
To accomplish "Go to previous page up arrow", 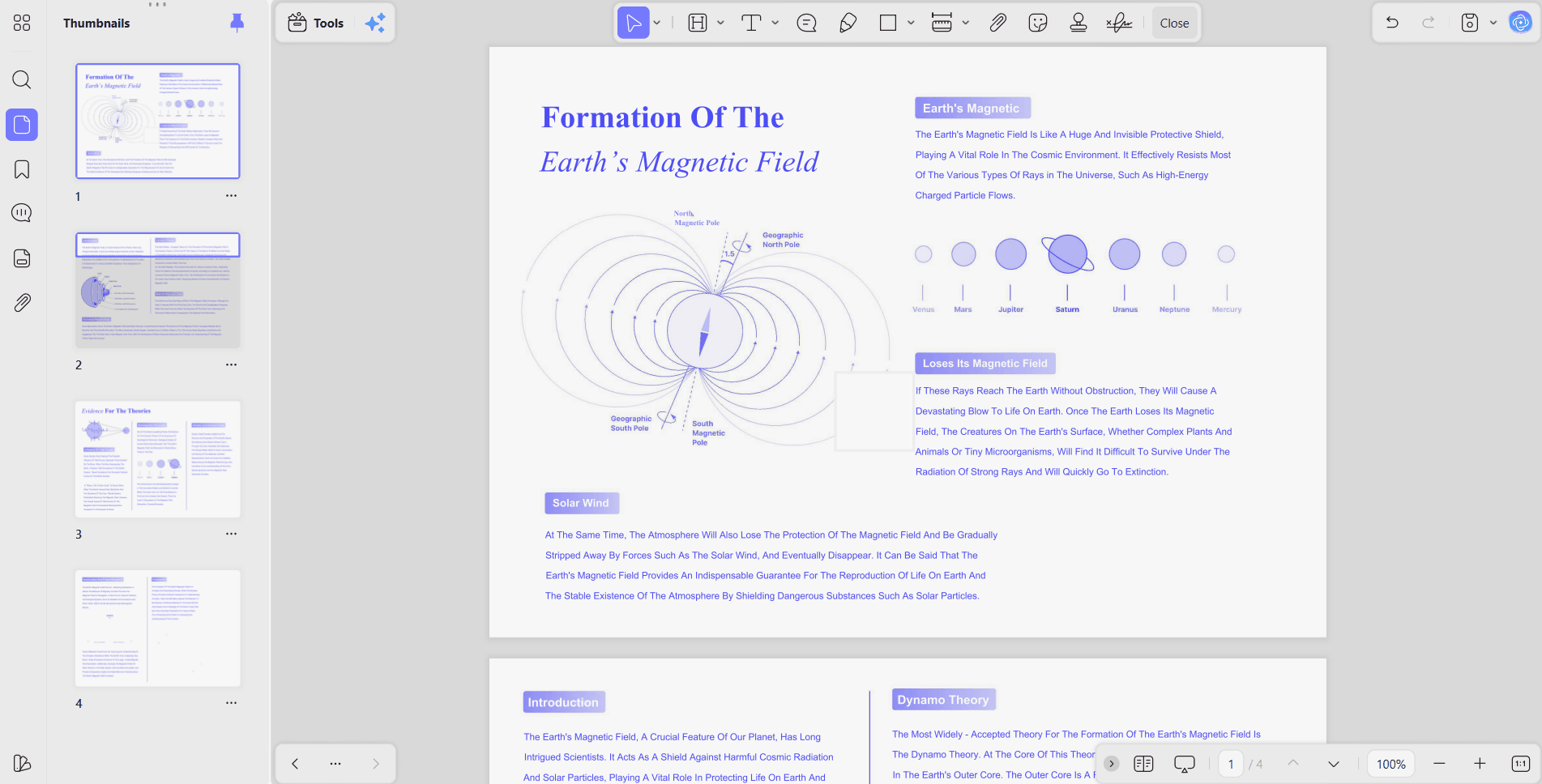I will 1293,764.
